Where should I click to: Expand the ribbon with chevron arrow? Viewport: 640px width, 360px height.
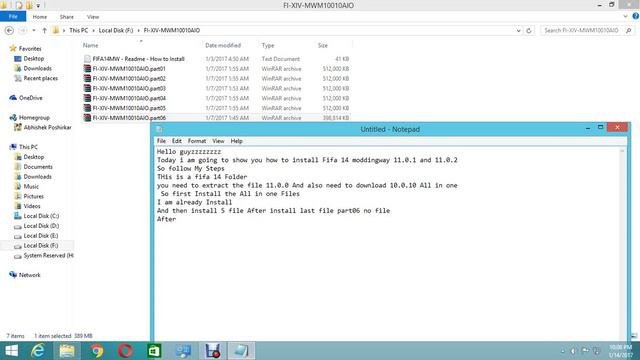(x=625, y=16)
